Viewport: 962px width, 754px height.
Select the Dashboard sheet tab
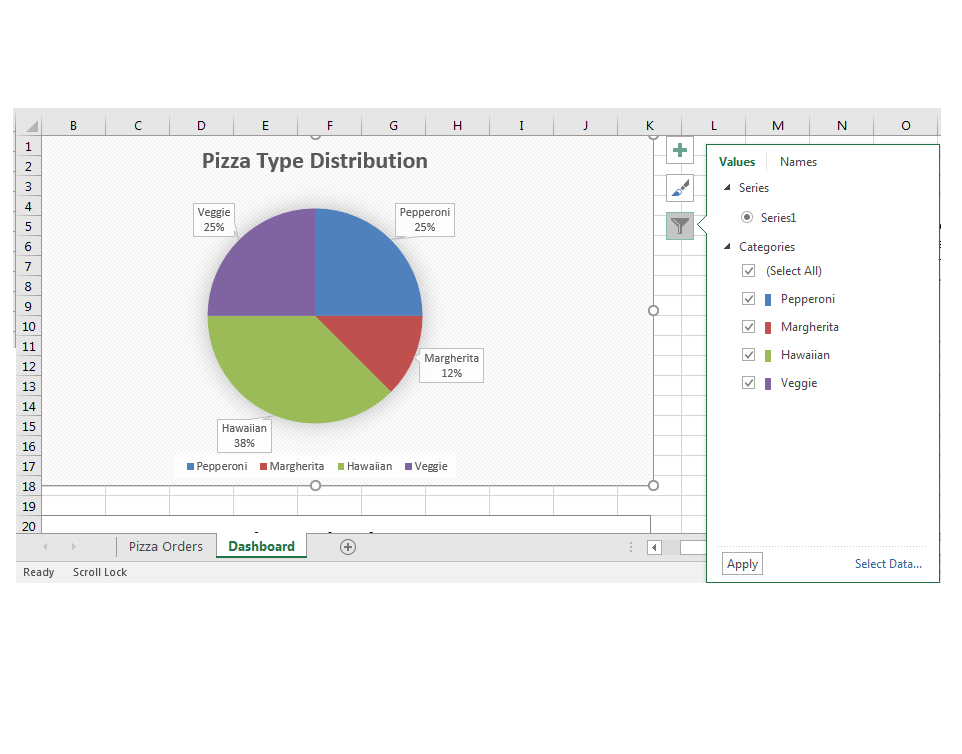[261, 547]
